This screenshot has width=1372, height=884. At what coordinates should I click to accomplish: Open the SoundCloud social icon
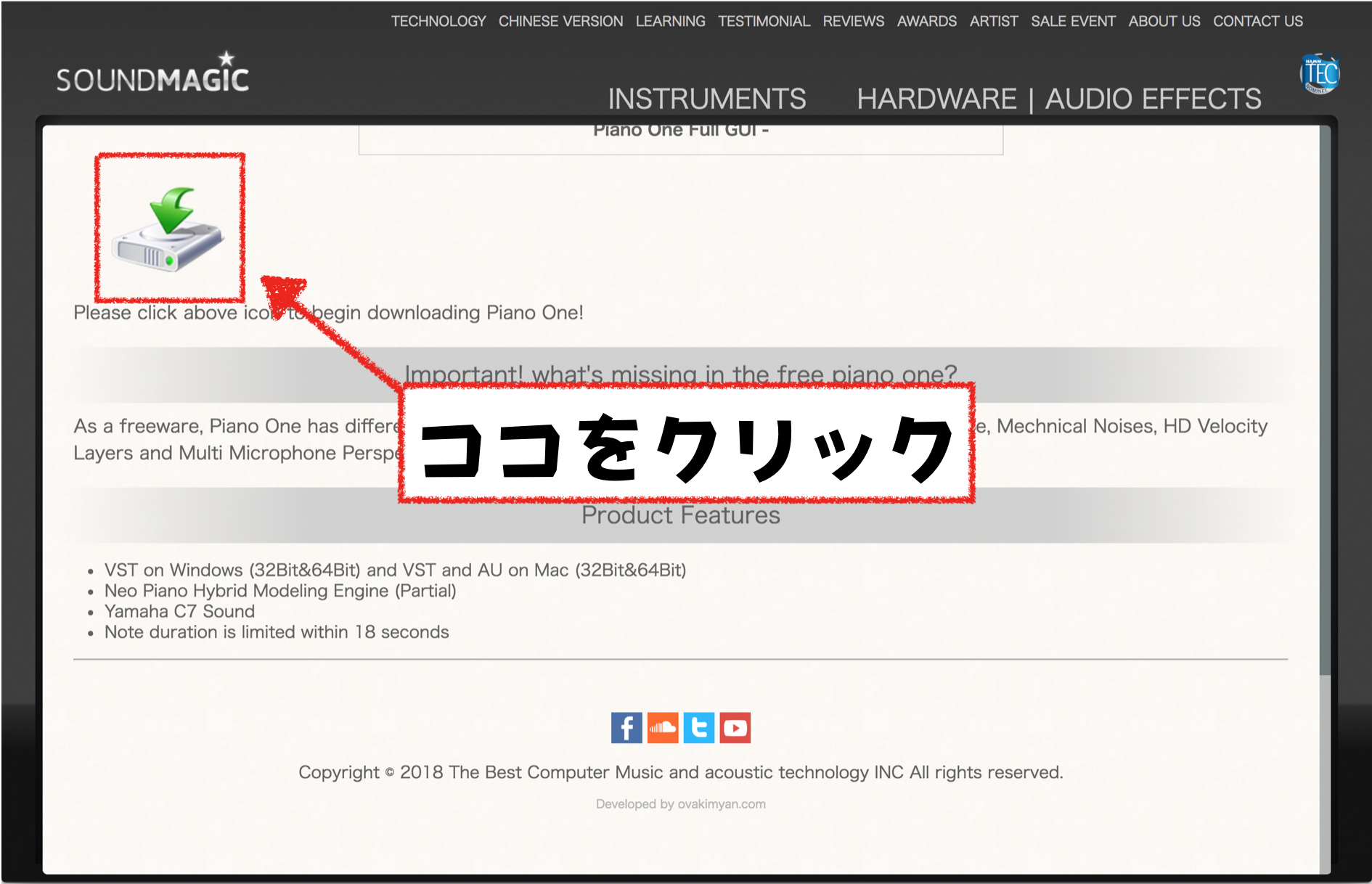click(663, 727)
